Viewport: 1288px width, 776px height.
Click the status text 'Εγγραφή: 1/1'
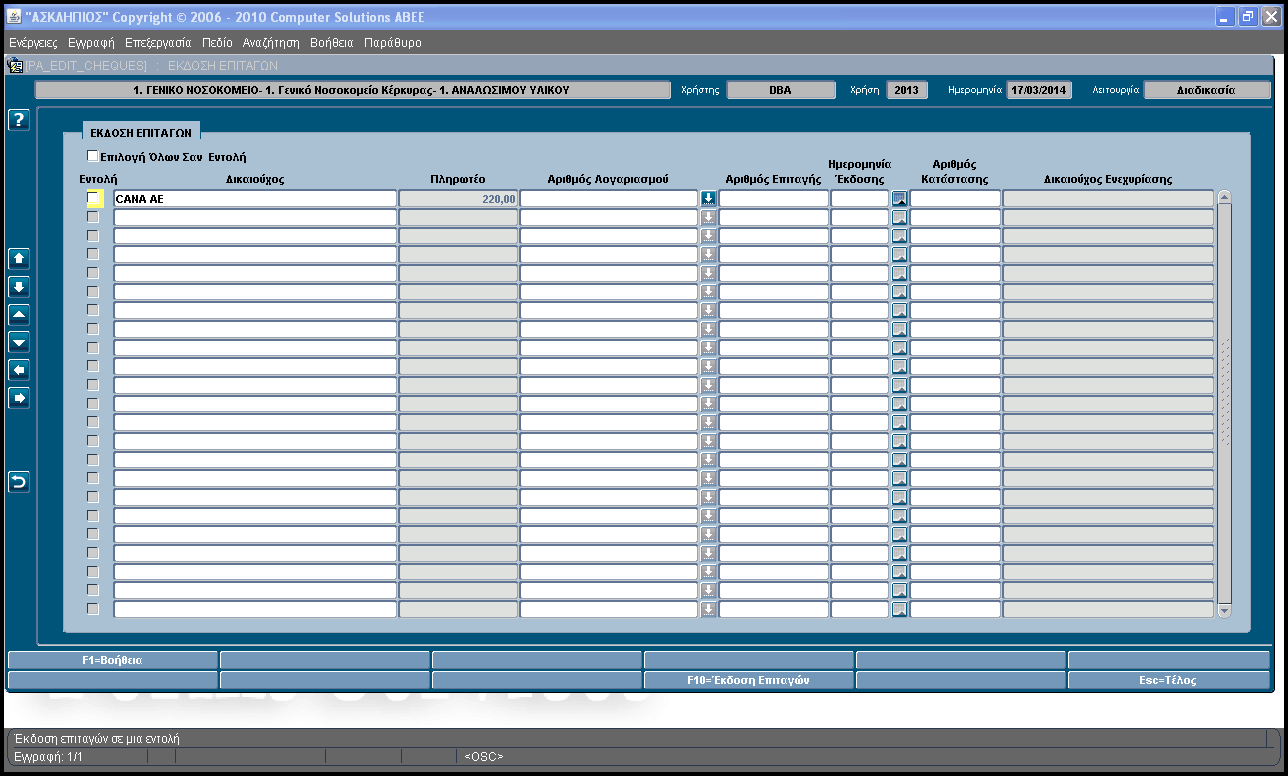coord(48,757)
